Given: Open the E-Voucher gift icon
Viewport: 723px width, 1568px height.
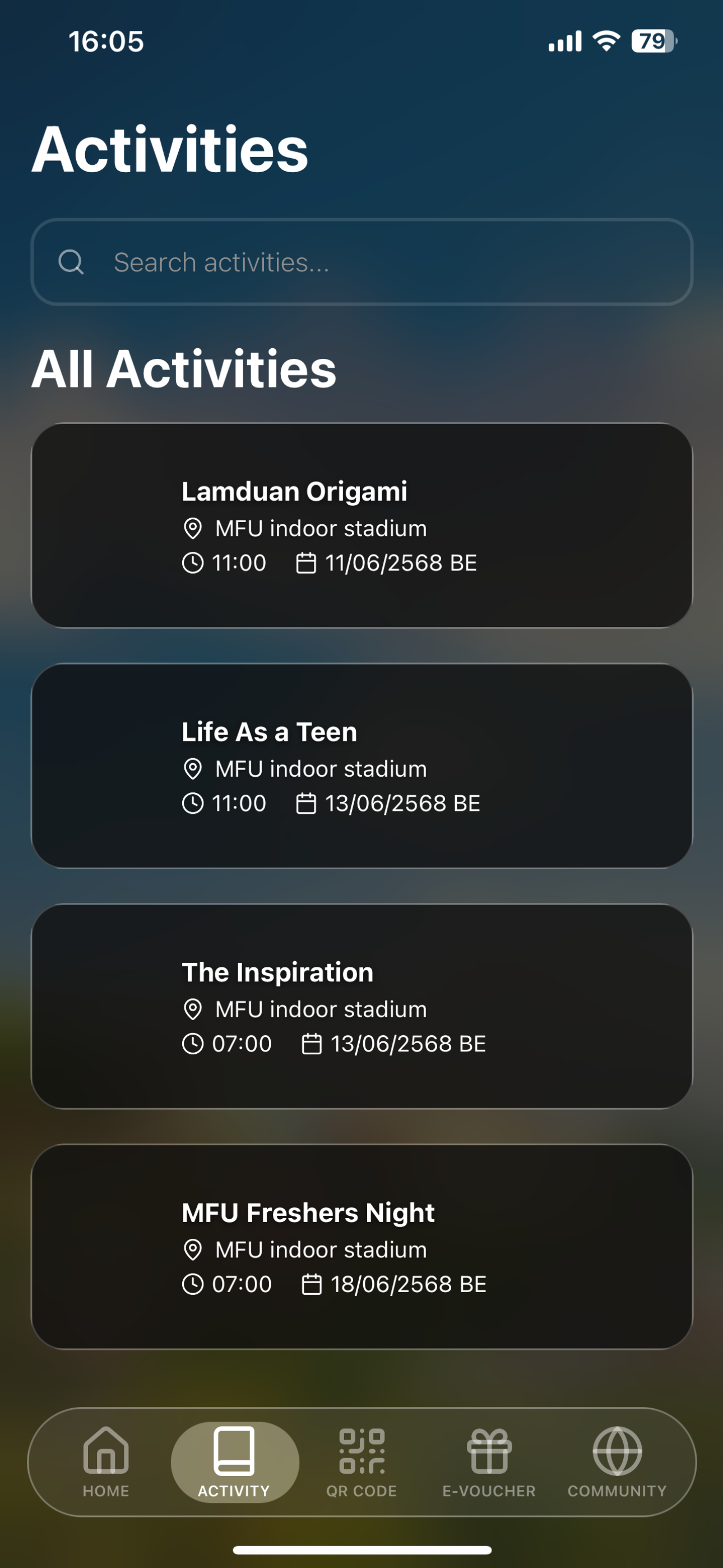Looking at the screenshot, I should pos(489,1451).
